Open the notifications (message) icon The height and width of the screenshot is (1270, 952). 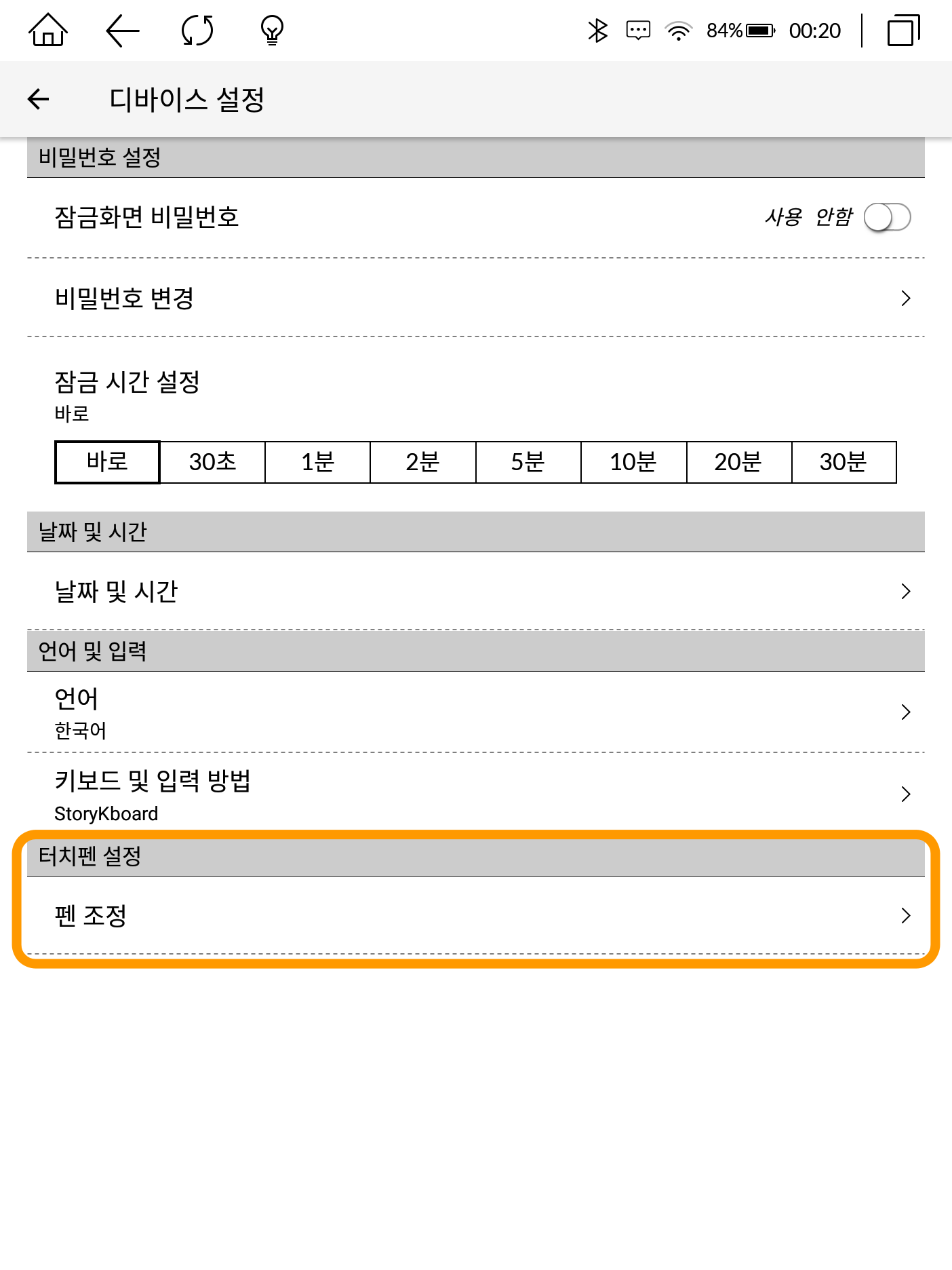coord(636,30)
